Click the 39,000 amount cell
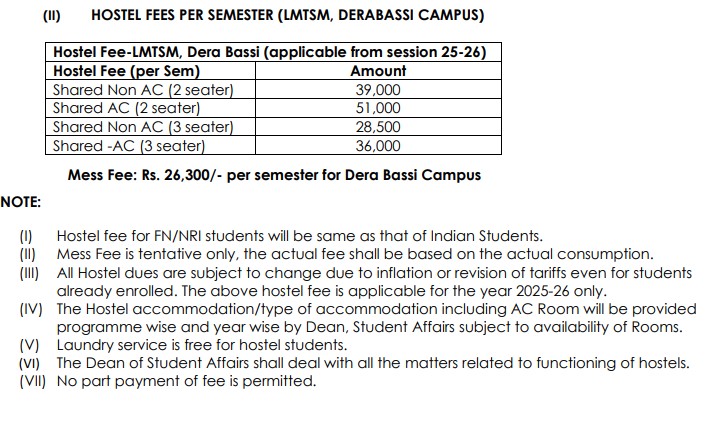This screenshot has width=712, height=424. point(378,90)
